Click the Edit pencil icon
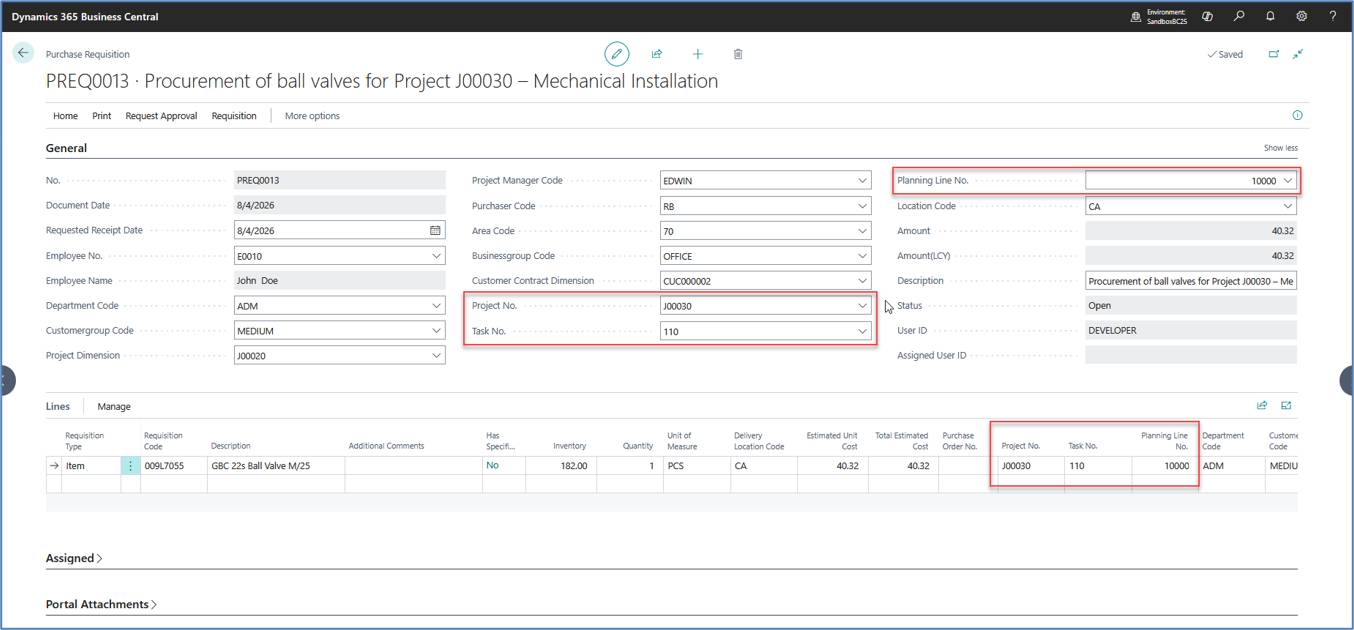 [x=617, y=54]
